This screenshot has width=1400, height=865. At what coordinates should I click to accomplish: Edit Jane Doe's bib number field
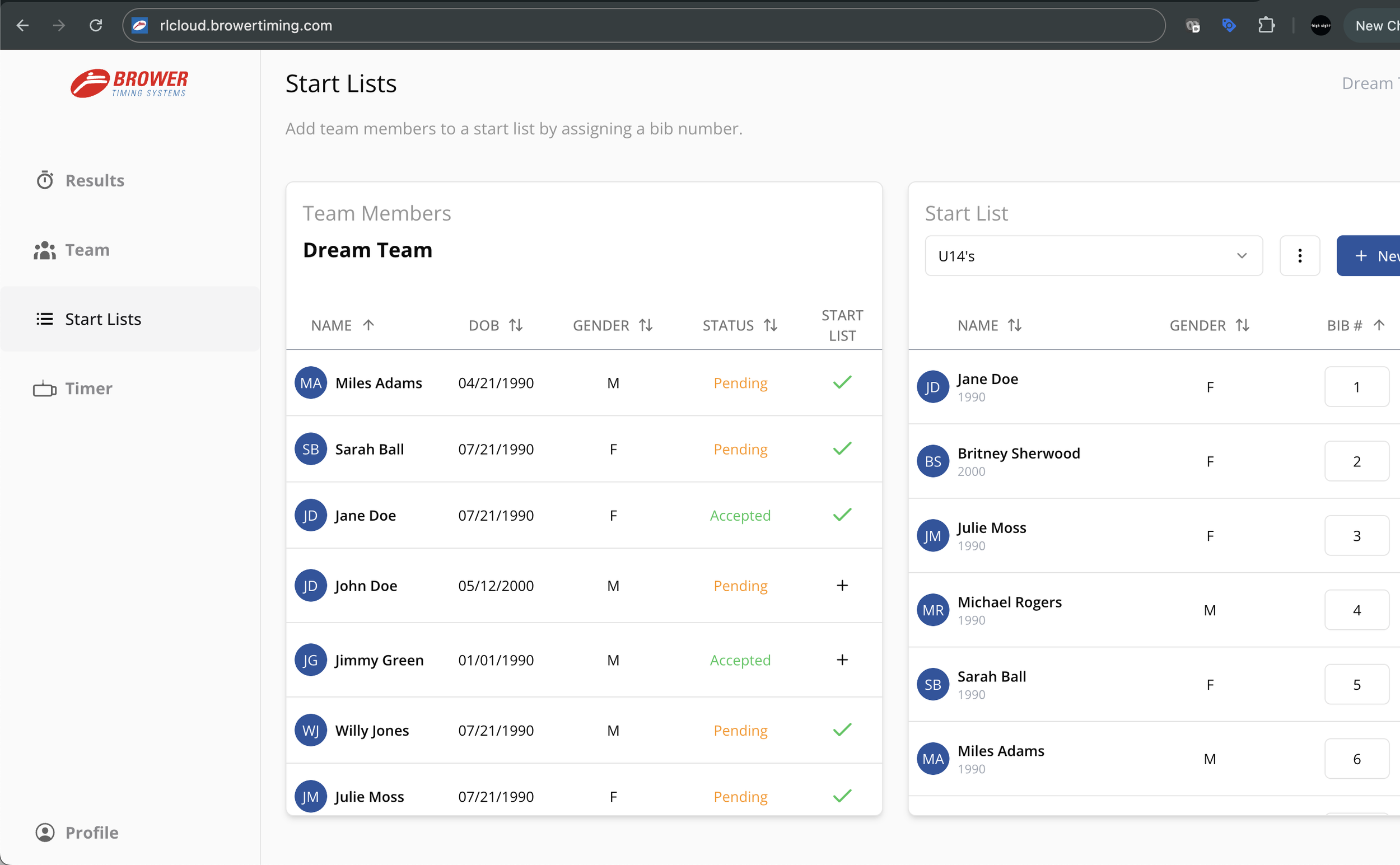(1356, 387)
